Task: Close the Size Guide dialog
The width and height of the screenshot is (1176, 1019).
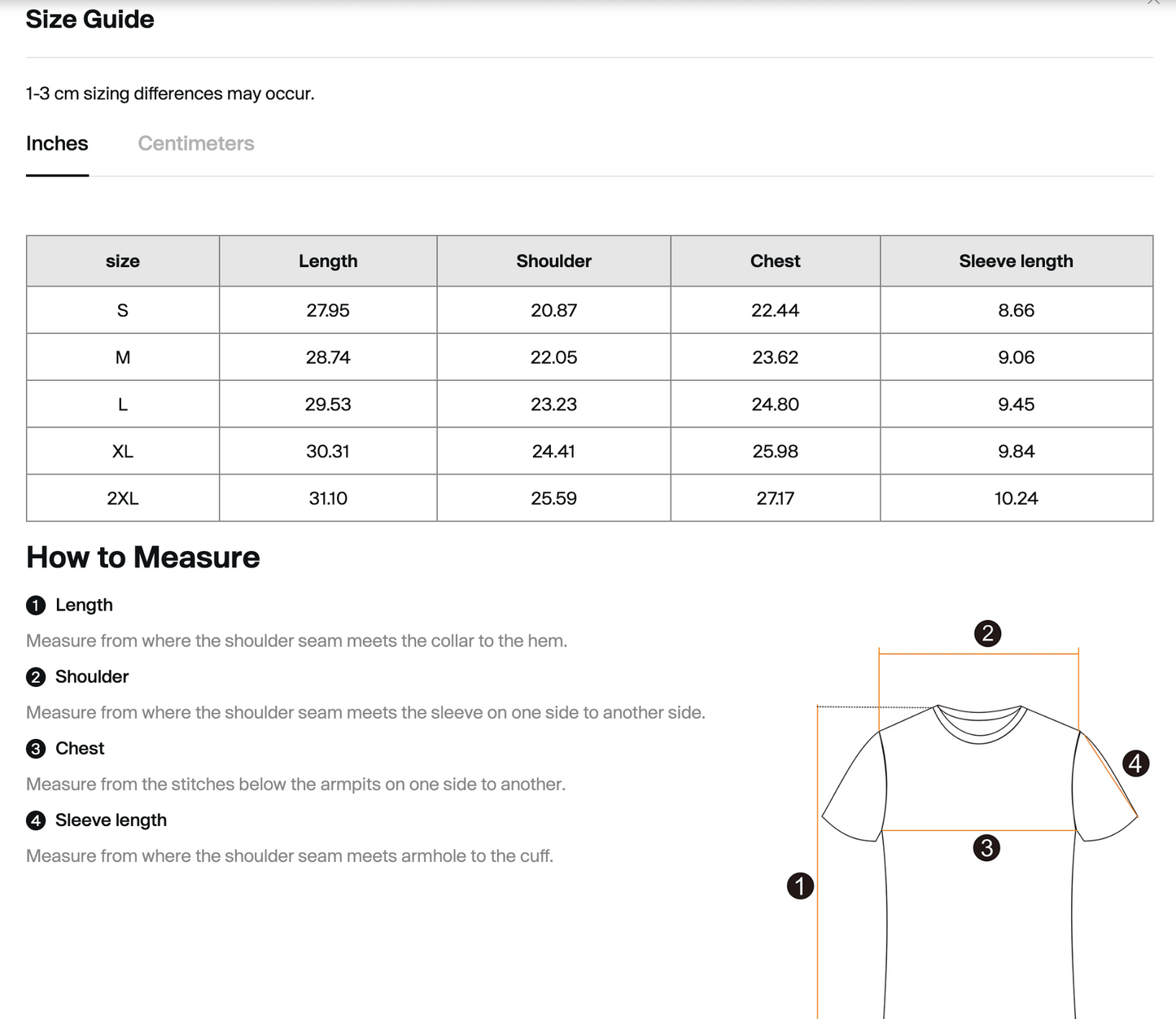Action: 1153,2
